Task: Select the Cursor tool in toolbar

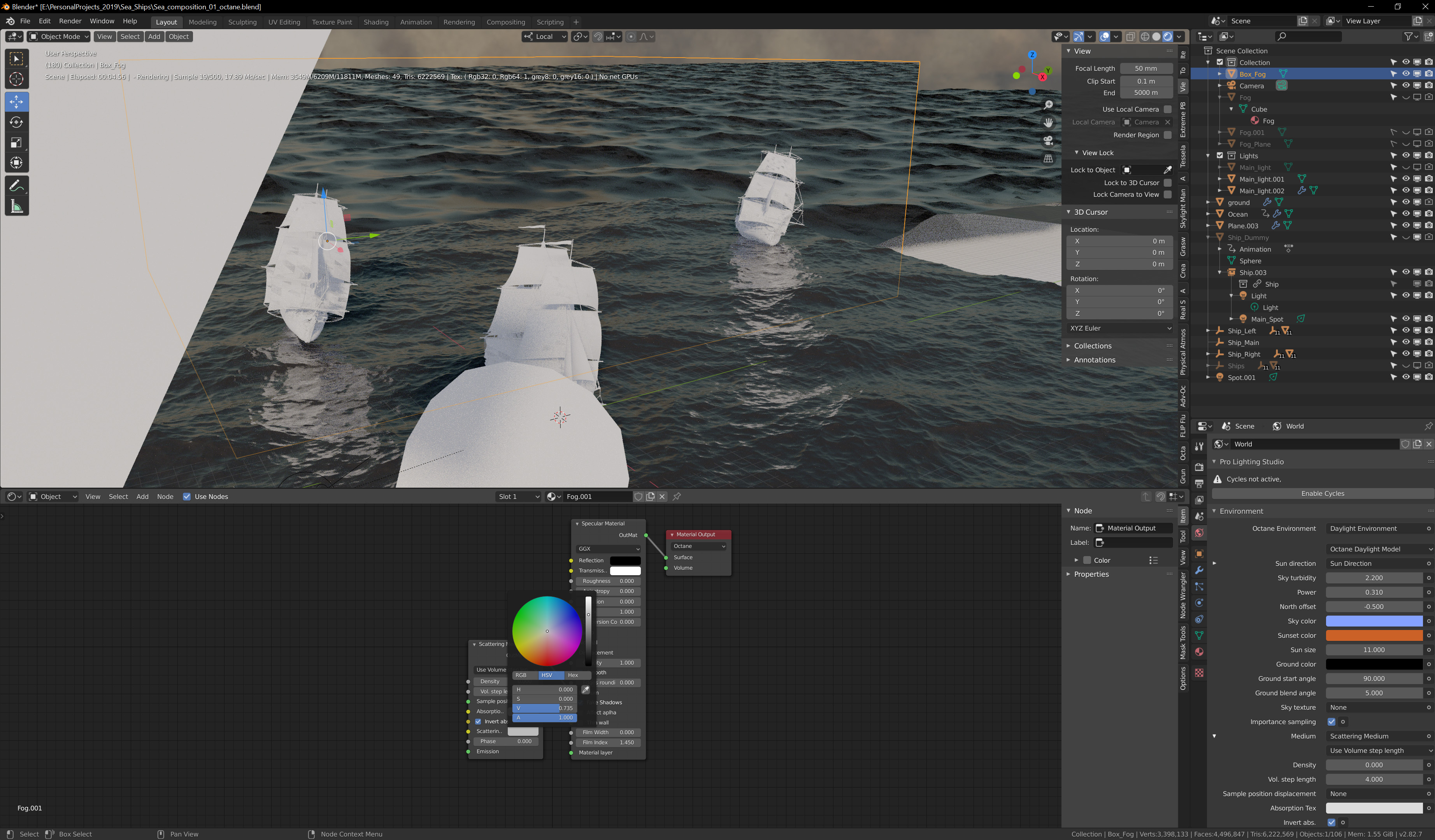Action: [16, 79]
